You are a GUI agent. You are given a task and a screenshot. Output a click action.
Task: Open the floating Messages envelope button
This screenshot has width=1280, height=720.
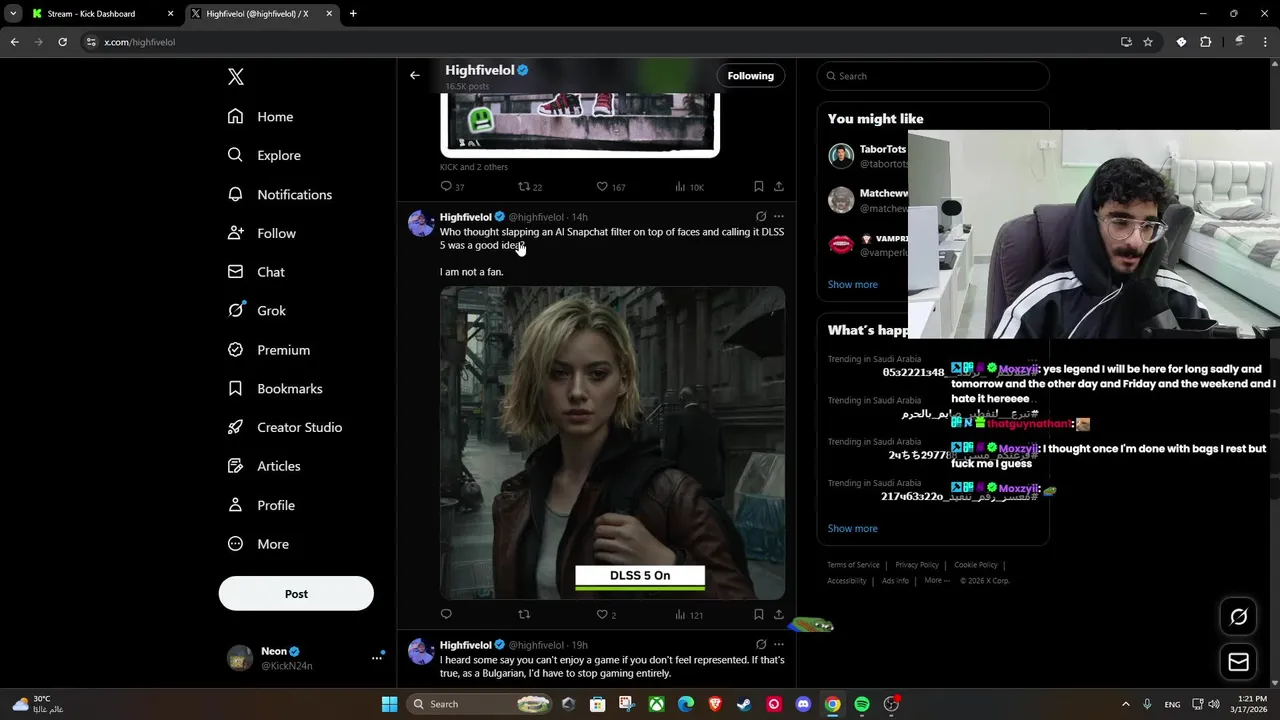1239,662
